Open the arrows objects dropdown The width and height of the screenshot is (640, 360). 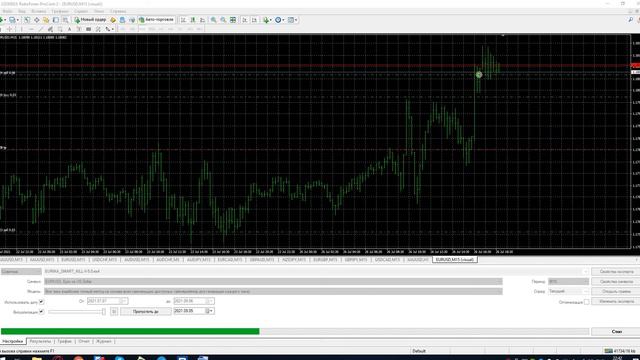pyautogui.click(x=109, y=29)
